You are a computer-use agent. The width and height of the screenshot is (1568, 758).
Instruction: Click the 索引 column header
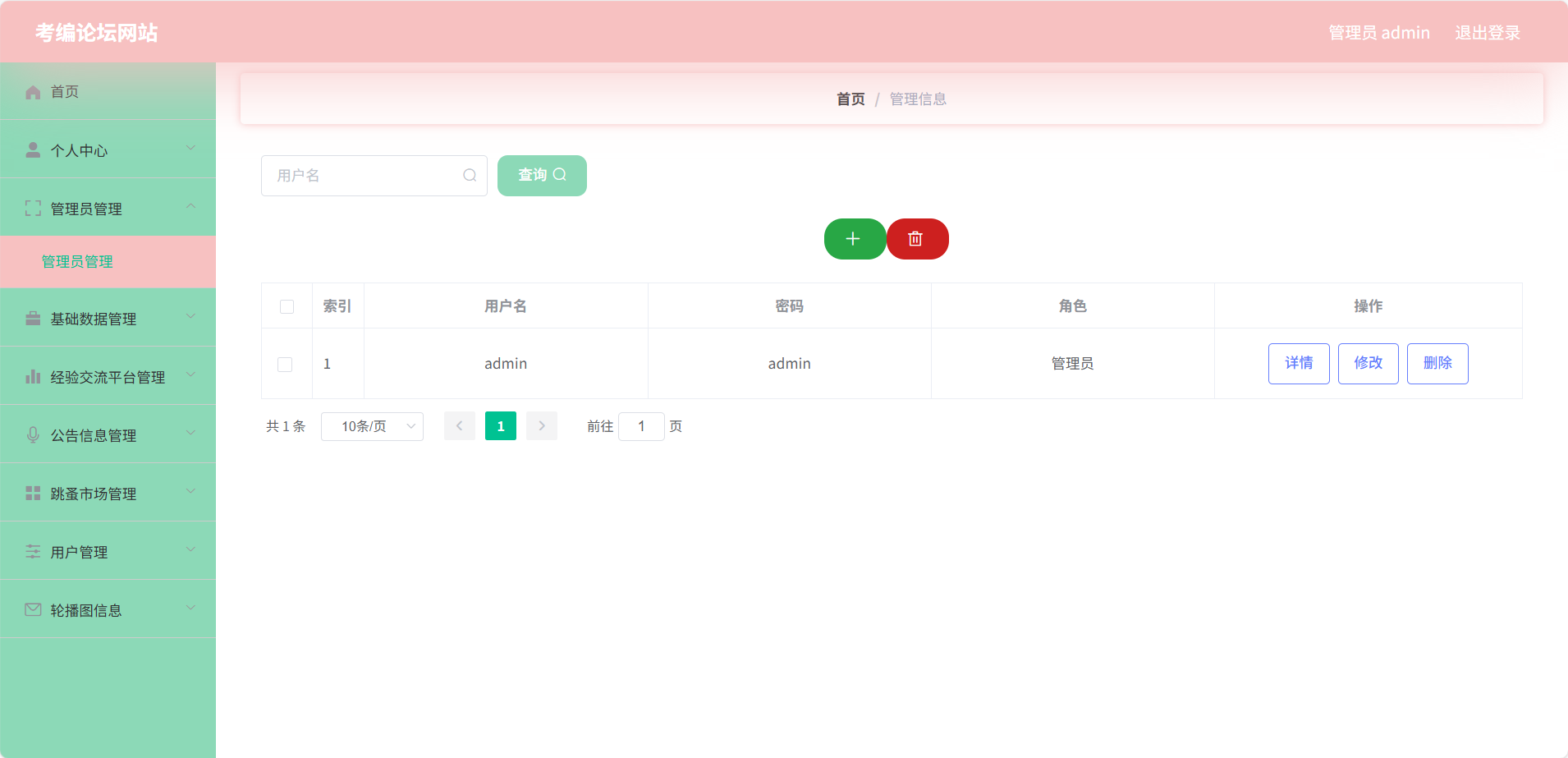pyautogui.click(x=337, y=306)
